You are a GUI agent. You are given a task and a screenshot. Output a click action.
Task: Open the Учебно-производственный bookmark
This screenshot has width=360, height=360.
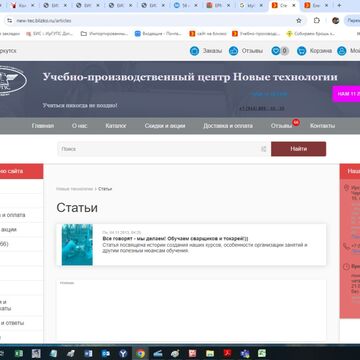(256, 34)
